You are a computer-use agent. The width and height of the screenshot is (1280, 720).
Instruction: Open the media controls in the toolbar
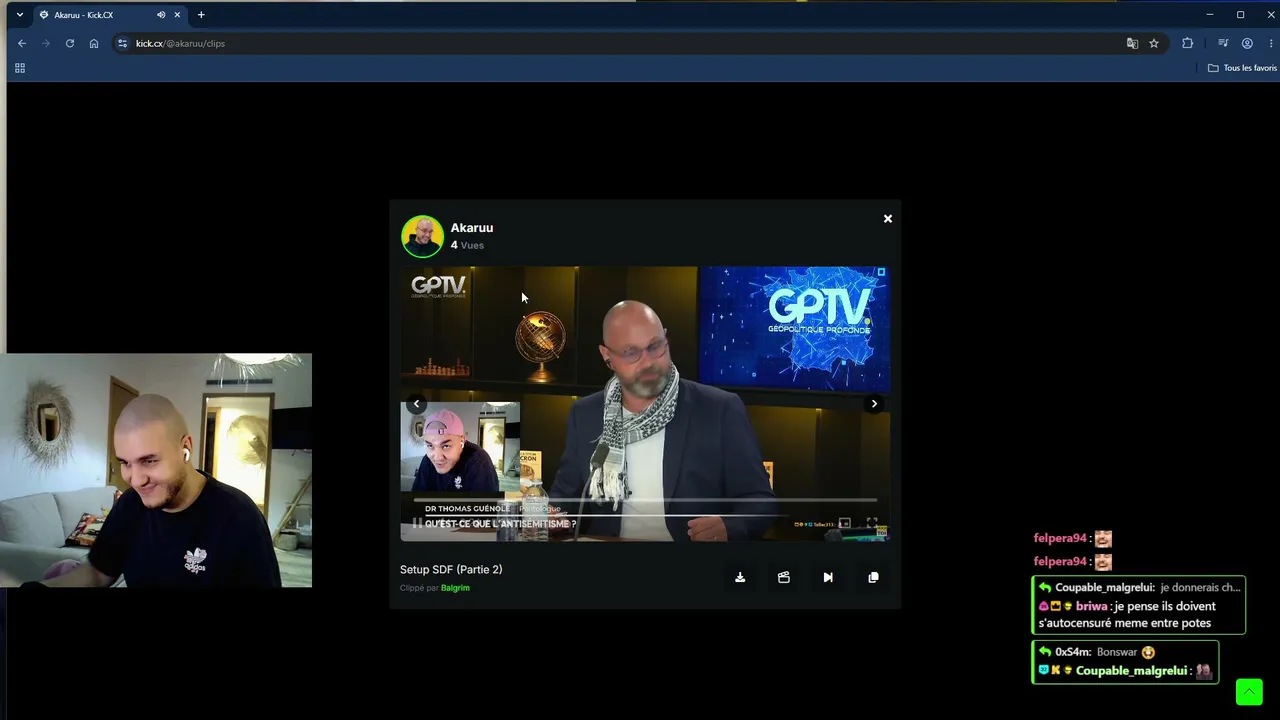(x=1223, y=43)
